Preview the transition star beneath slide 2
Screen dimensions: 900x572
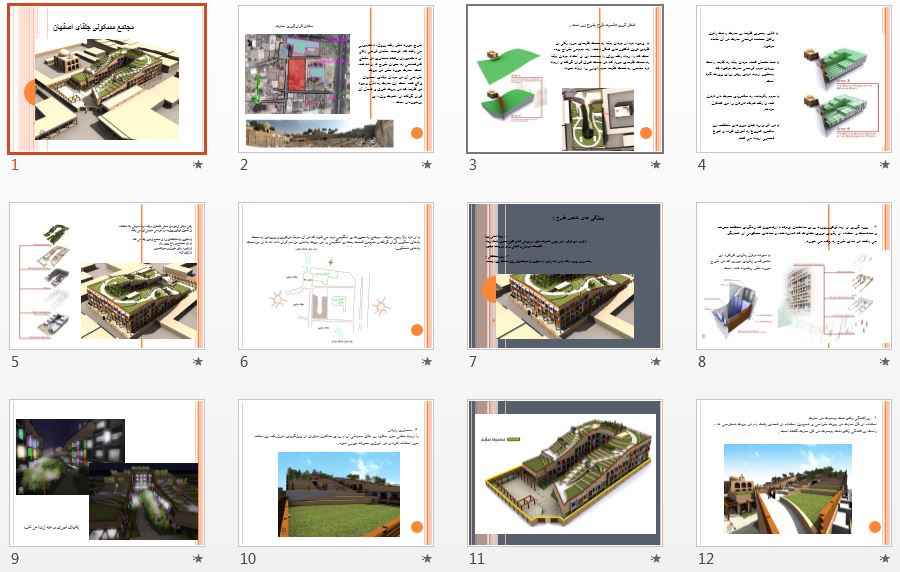(427, 164)
